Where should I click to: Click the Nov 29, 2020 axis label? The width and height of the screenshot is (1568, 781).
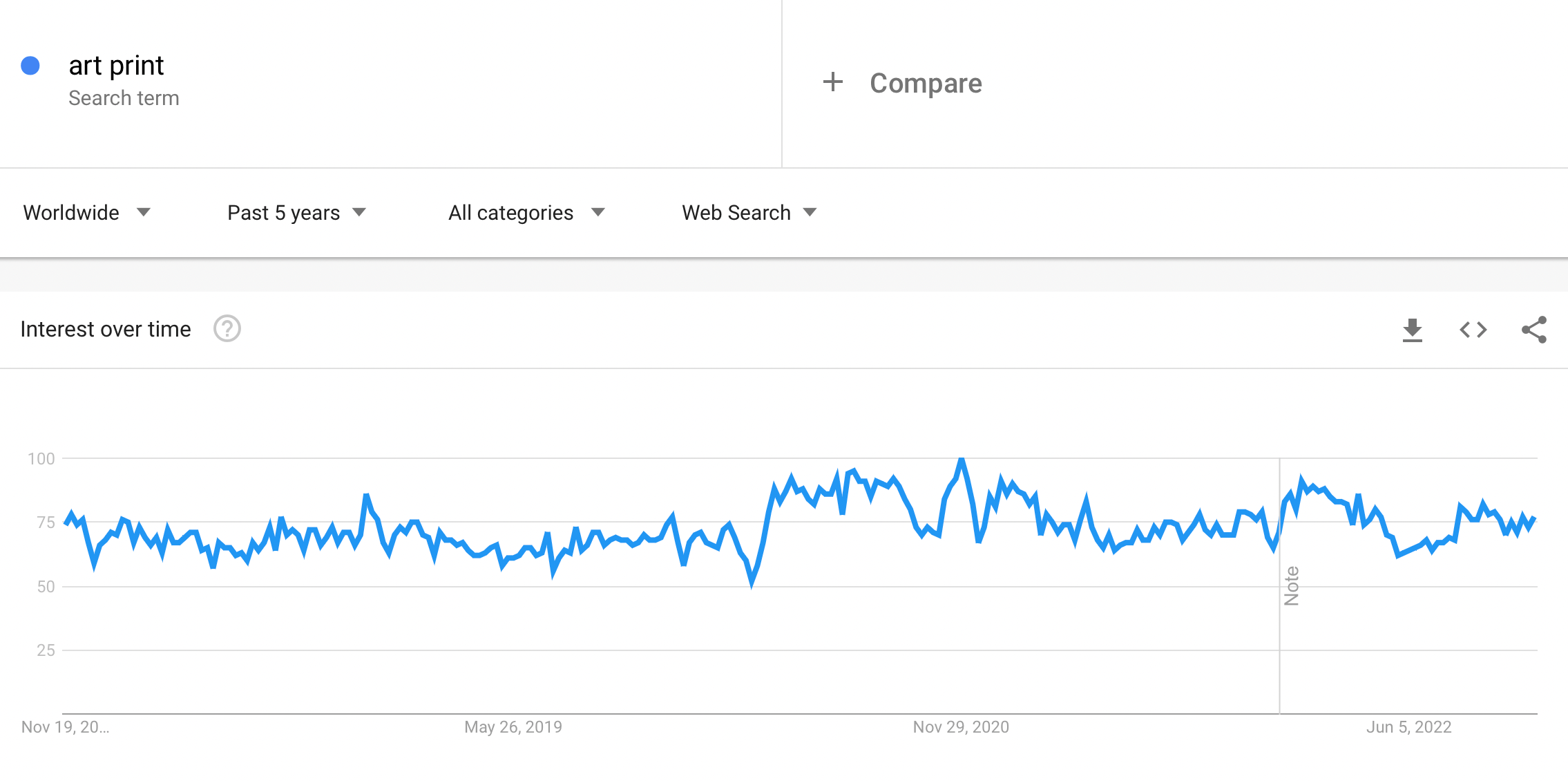pos(961,727)
